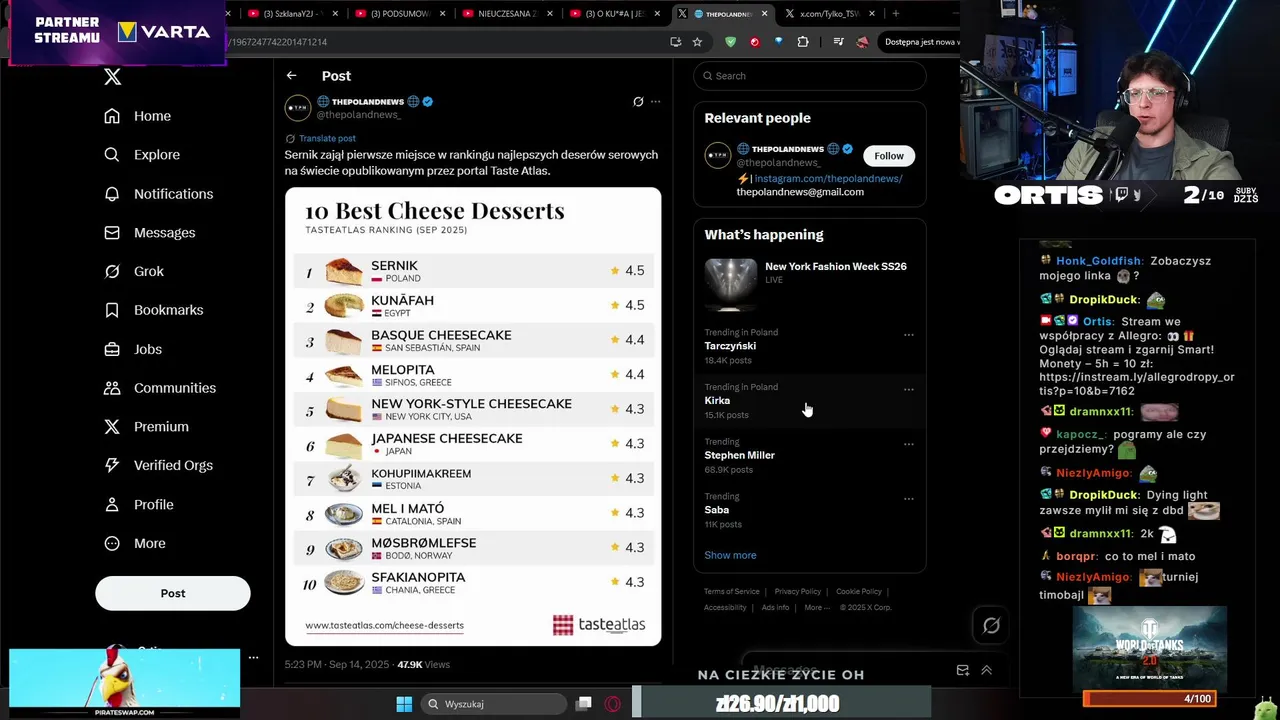Open THEPOLANDNEWS author avatar on the post
The image size is (1280, 720).
[x=298, y=108]
